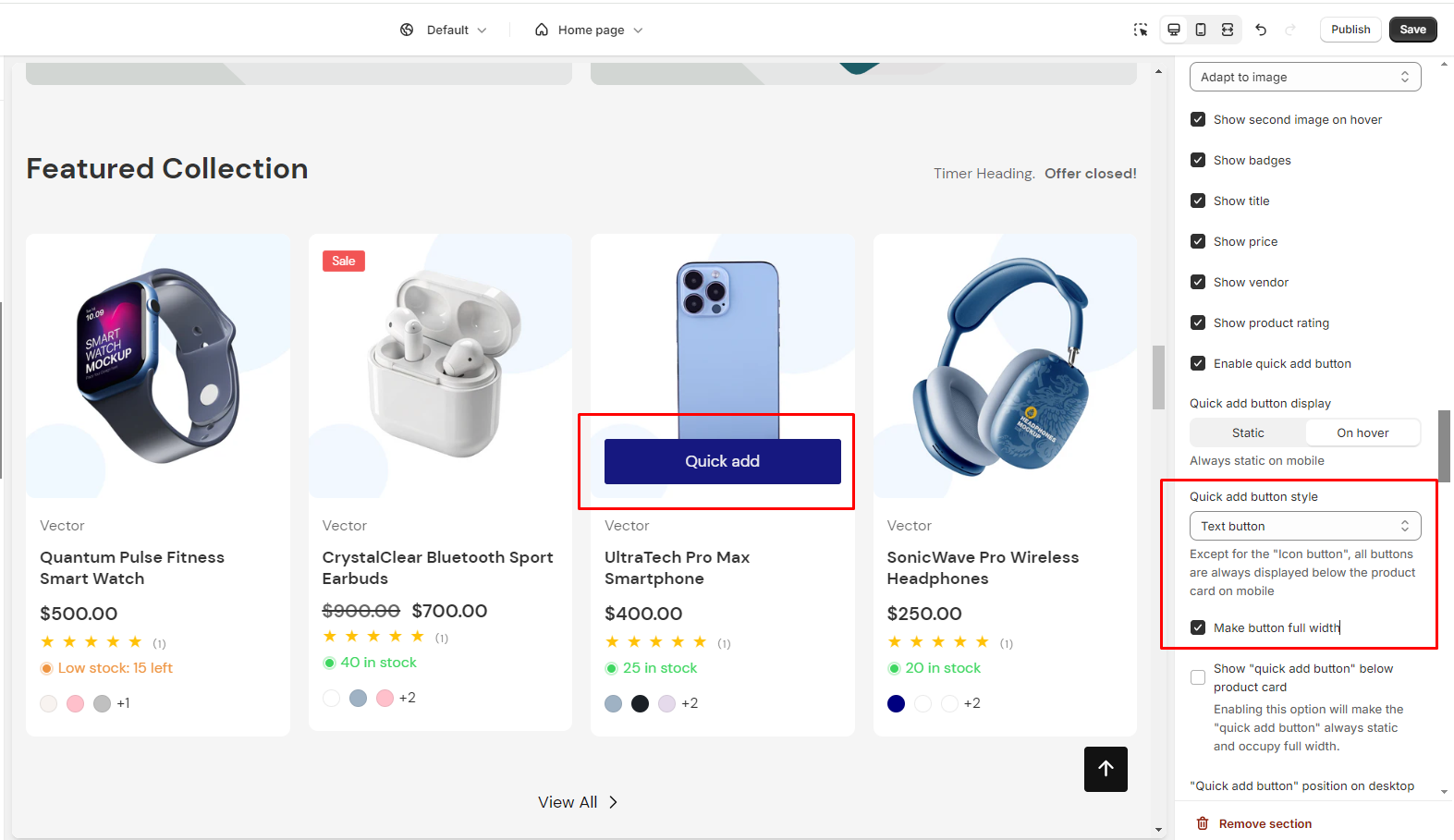1454x840 pixels.
Task: Uncheck Show second image on hover
Action: coord(1198,119)
